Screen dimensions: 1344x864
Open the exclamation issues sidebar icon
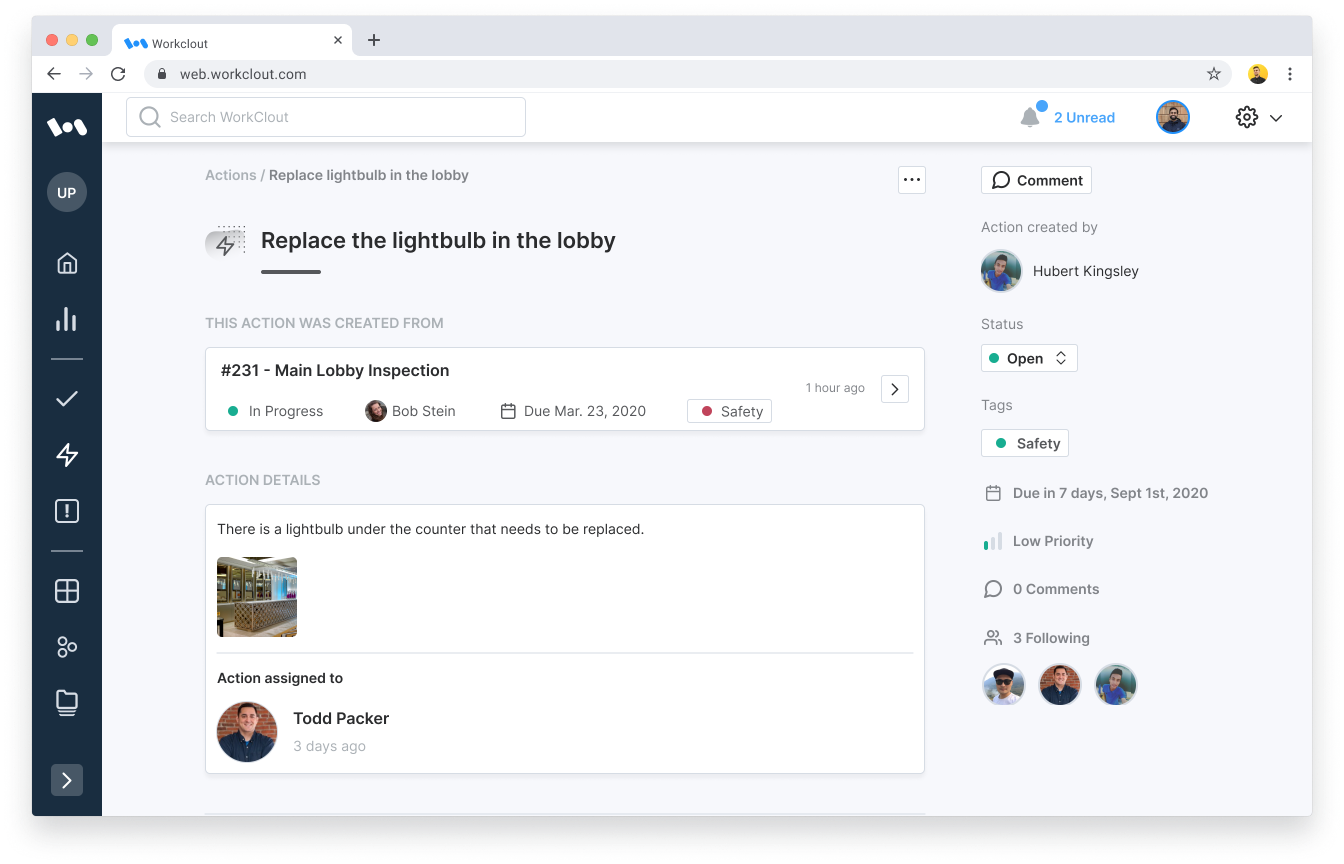[67, 512]
